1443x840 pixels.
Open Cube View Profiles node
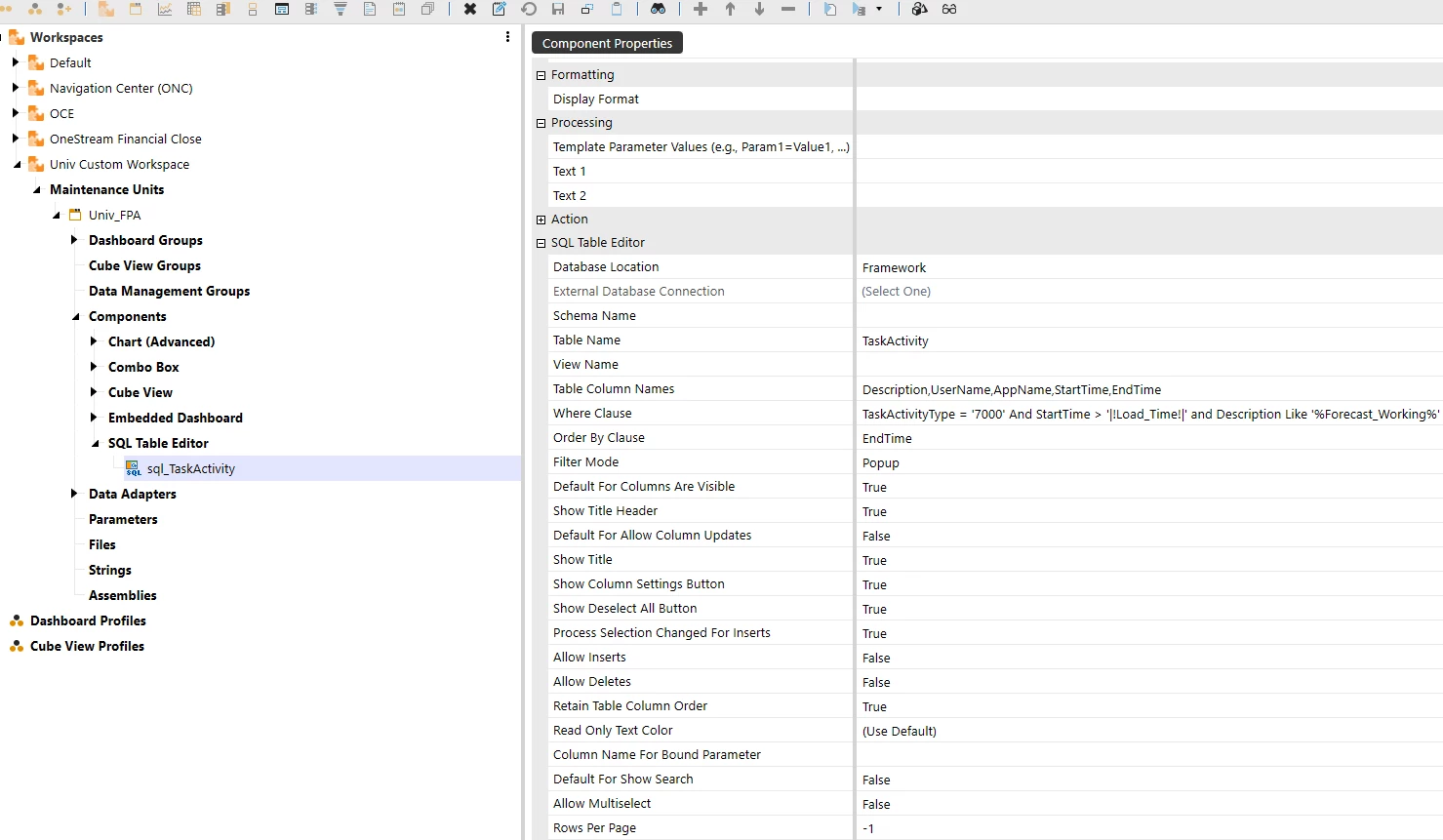click(x=87, y=646)
